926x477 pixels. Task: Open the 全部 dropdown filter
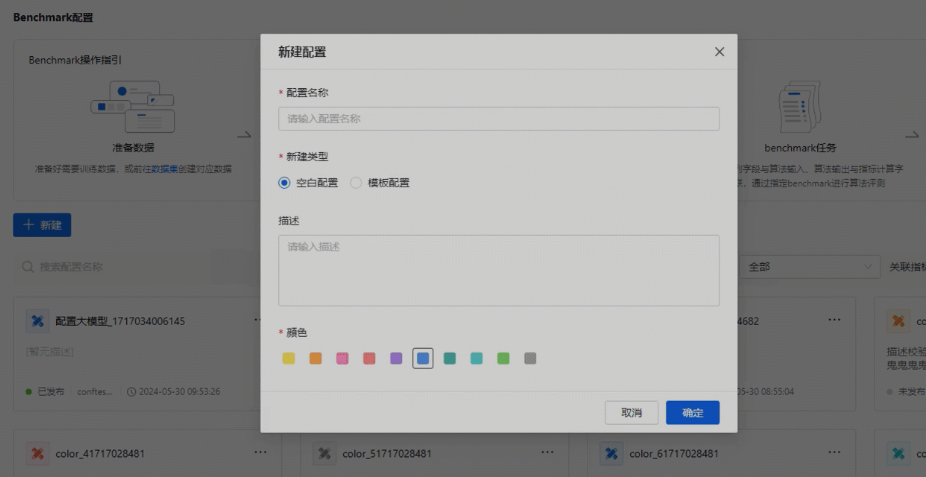[809, 267]
